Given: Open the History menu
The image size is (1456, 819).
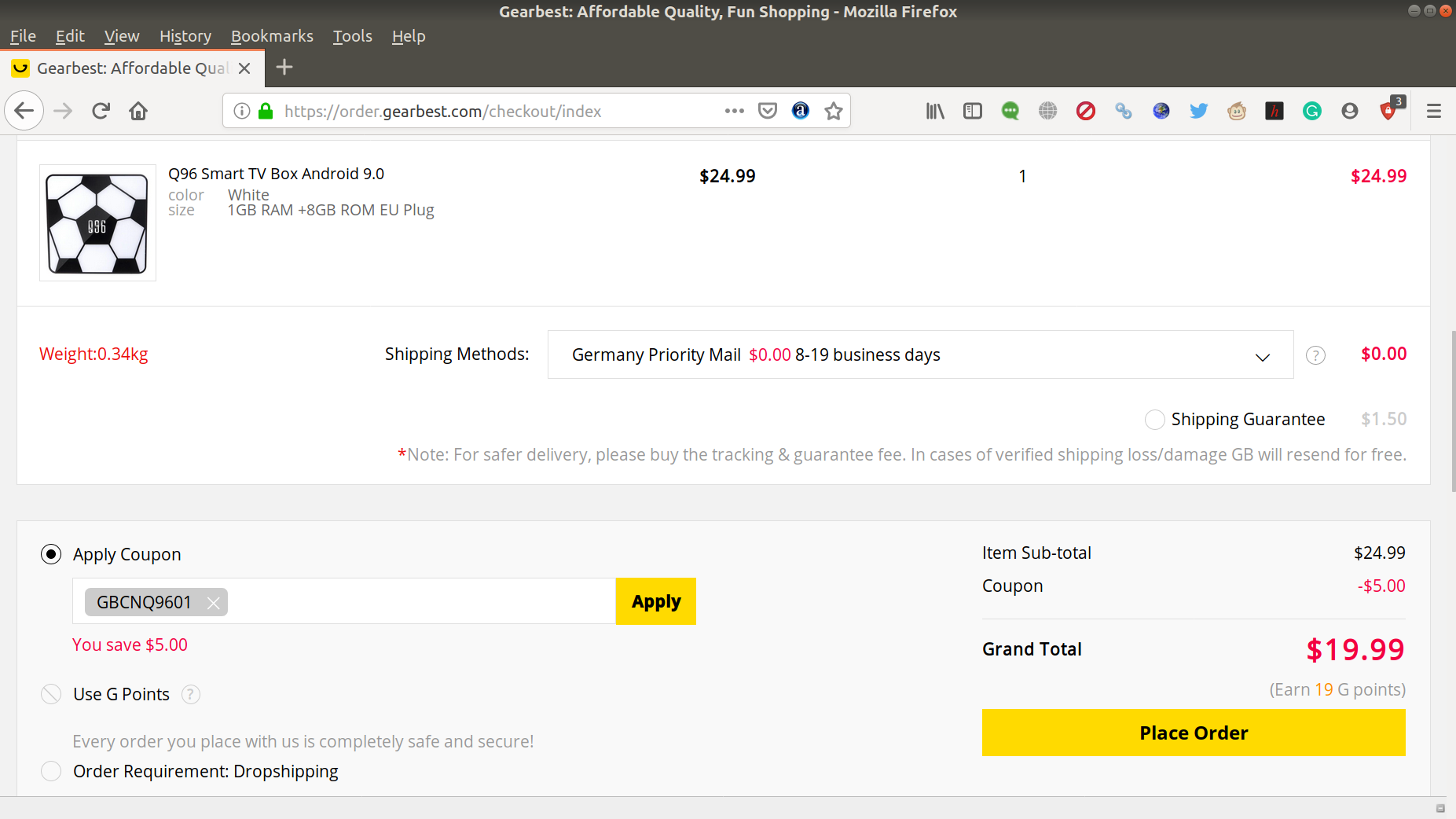Looking at the screenshot, I should [x=185, y=36].
